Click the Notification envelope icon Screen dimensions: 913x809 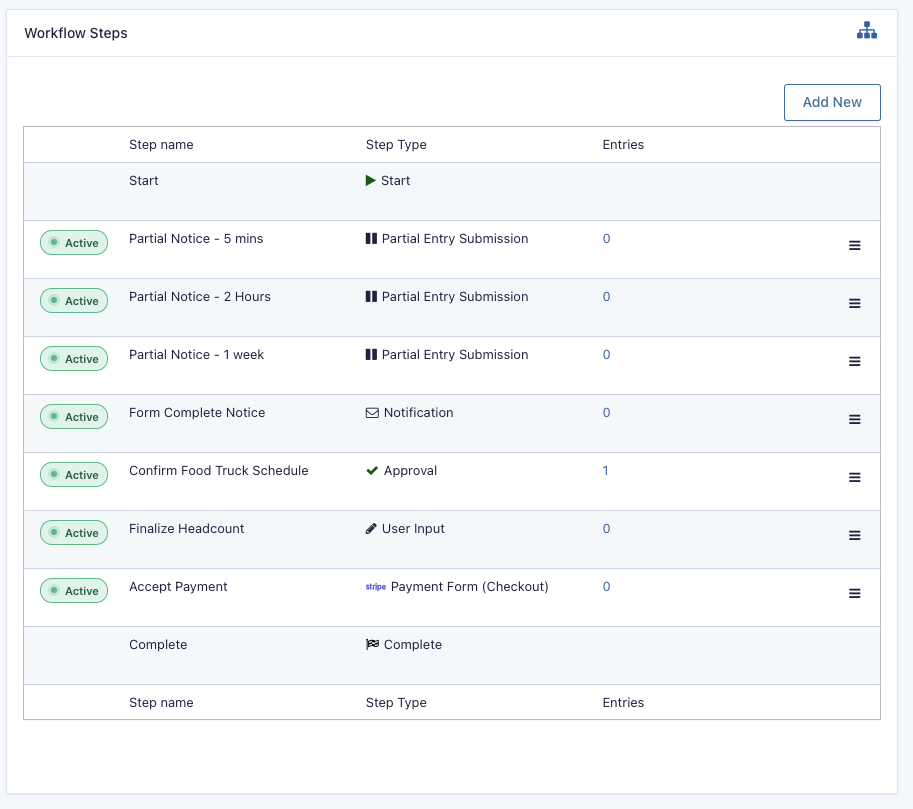[x=372, y=413]
